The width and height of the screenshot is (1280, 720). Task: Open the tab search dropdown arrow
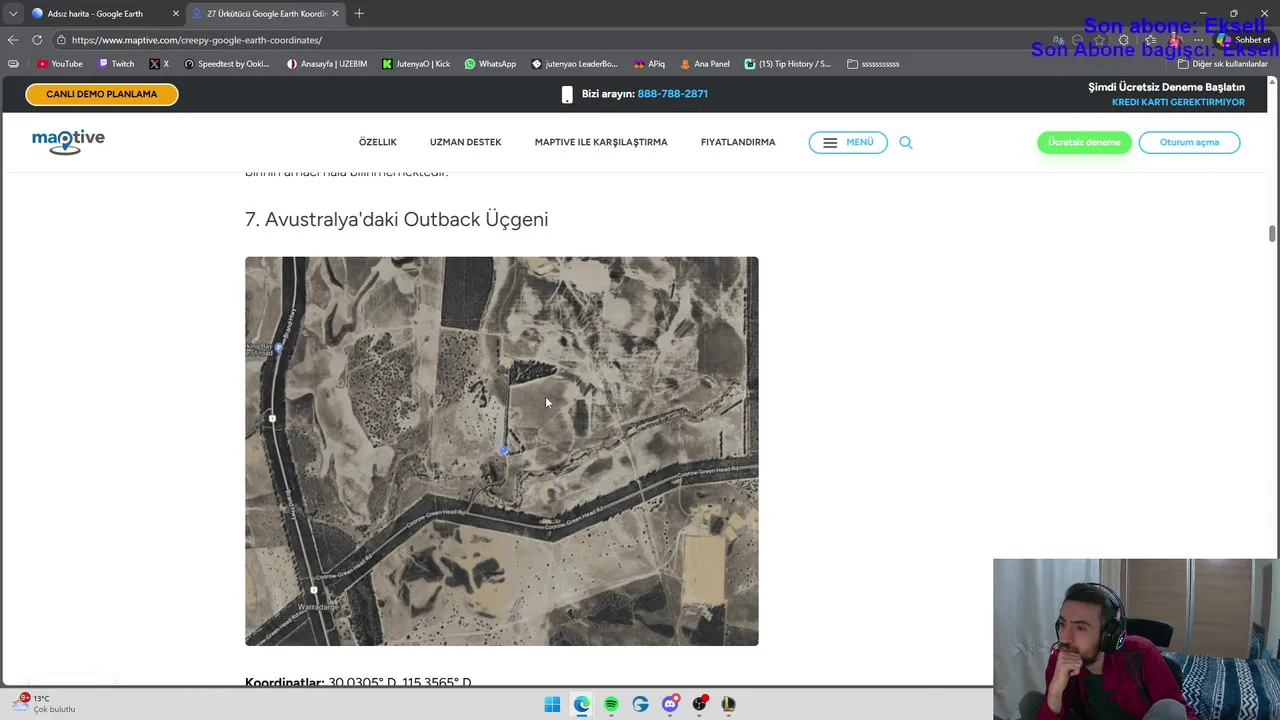pos(12,14)
